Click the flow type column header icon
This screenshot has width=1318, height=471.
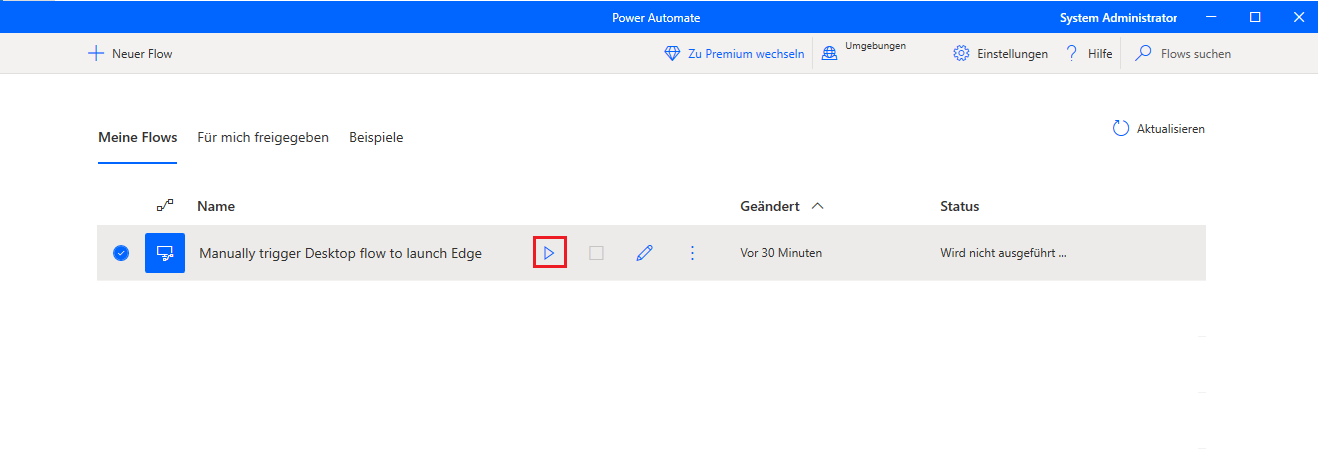(x=165, y=205)
